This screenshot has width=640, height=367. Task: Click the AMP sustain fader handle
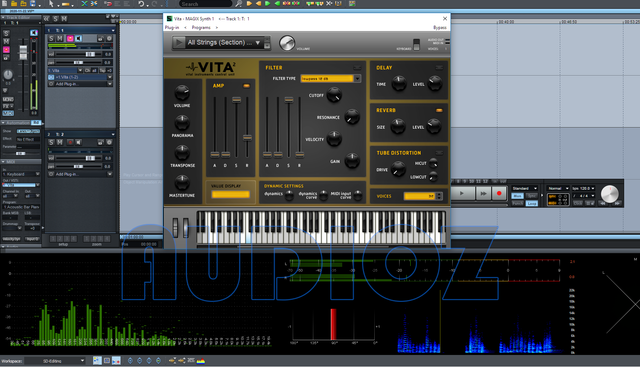point(236,100)
